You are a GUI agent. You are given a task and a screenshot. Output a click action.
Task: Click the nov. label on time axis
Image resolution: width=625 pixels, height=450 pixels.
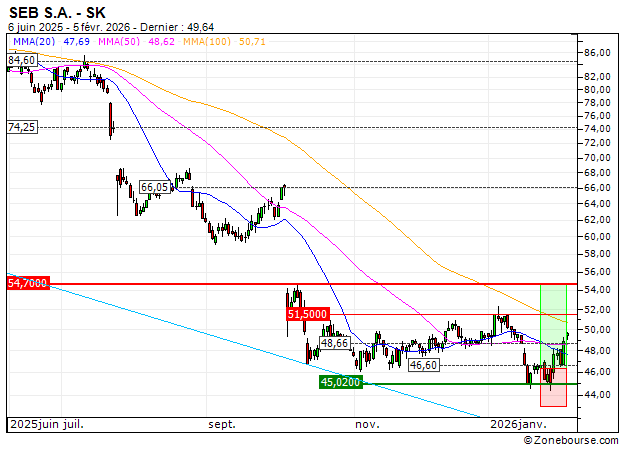(368, 424)
